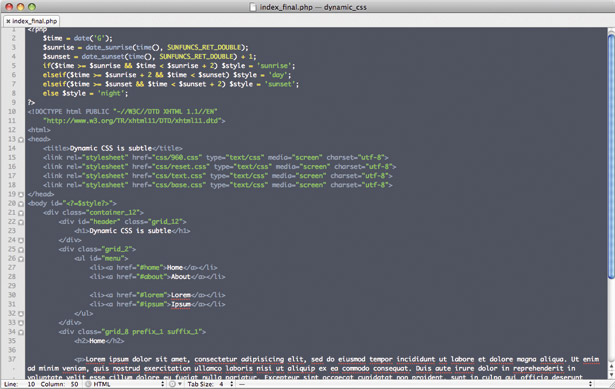Click 'Lorem ipsum dolor' paragraph start on line 37
The image size is (615, 389).
coord(118,359)
